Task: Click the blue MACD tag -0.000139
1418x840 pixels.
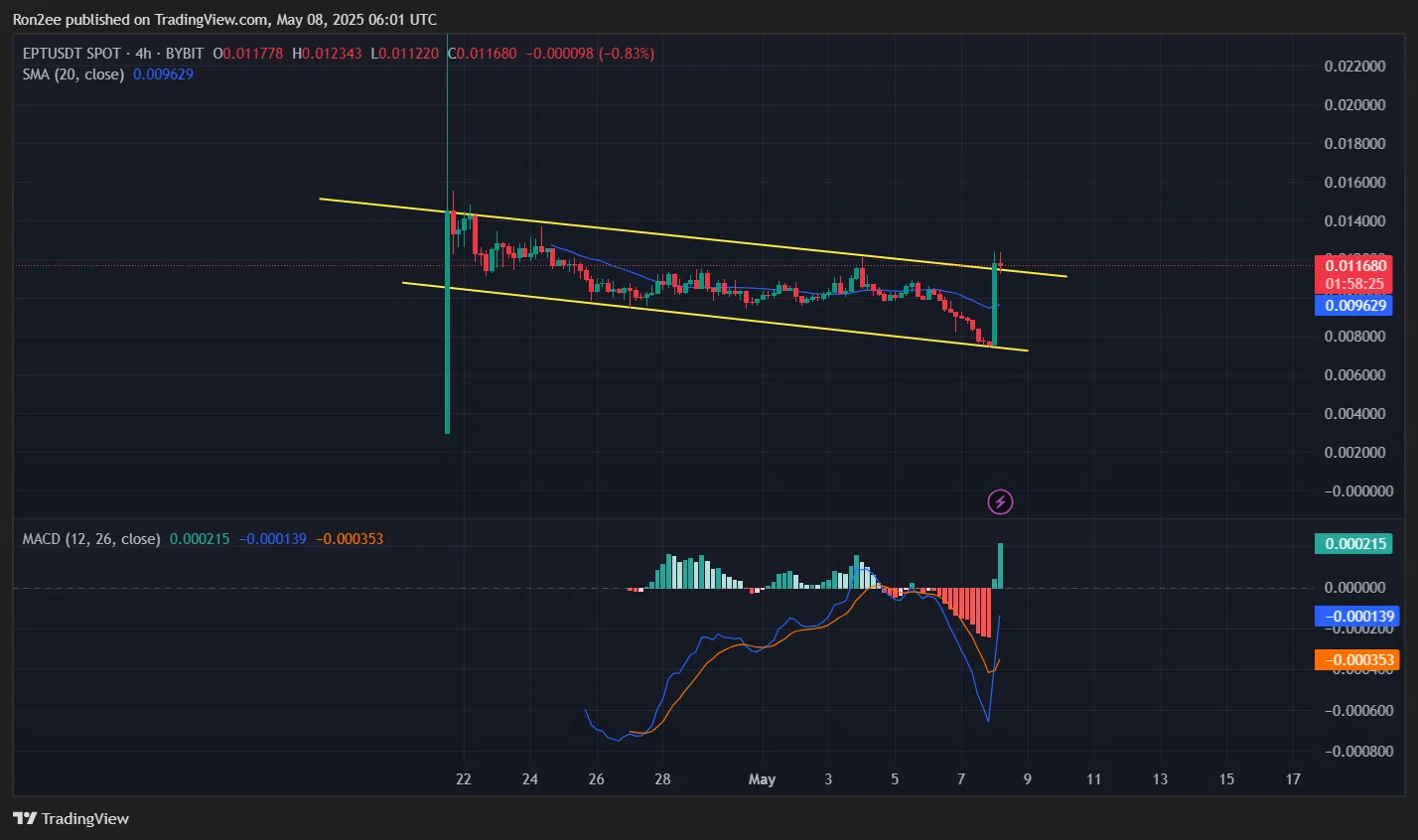Action: (x=1356, y=617)
